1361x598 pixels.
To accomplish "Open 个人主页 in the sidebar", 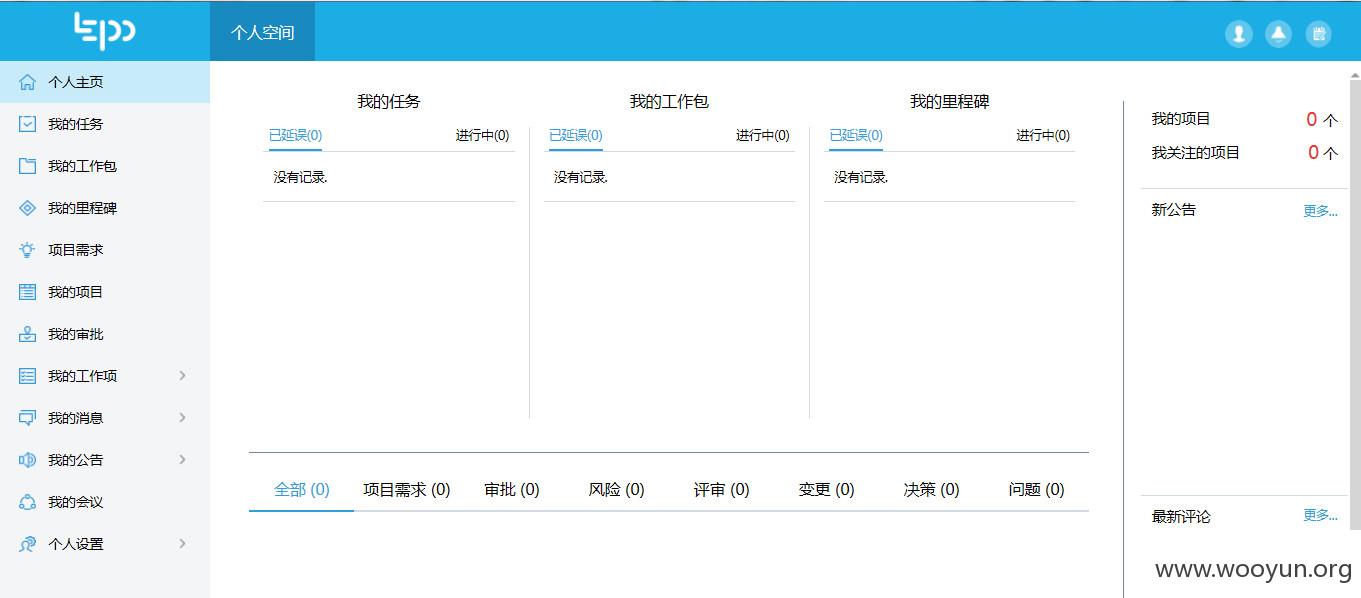I will 105,82.
